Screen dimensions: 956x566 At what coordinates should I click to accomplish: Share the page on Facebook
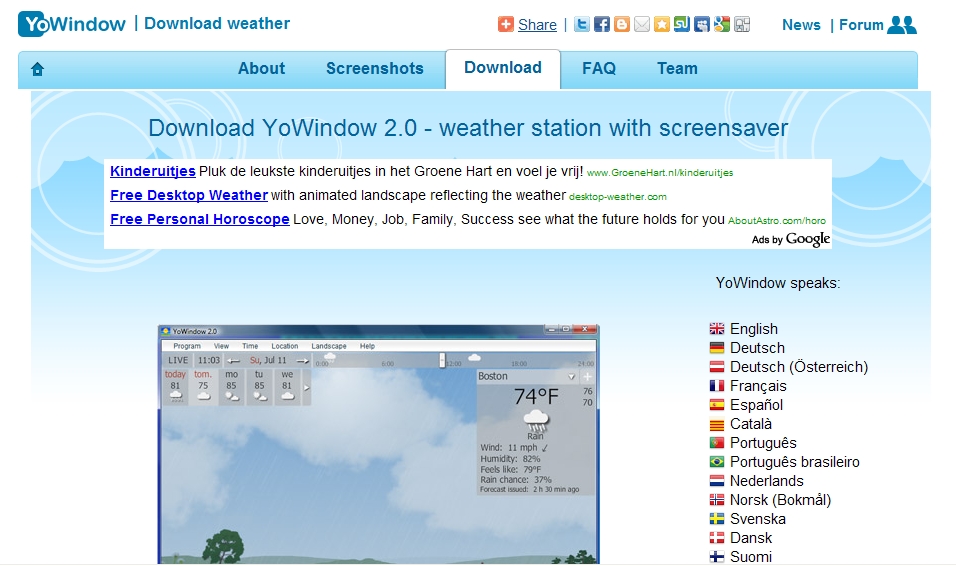(602, 24)
